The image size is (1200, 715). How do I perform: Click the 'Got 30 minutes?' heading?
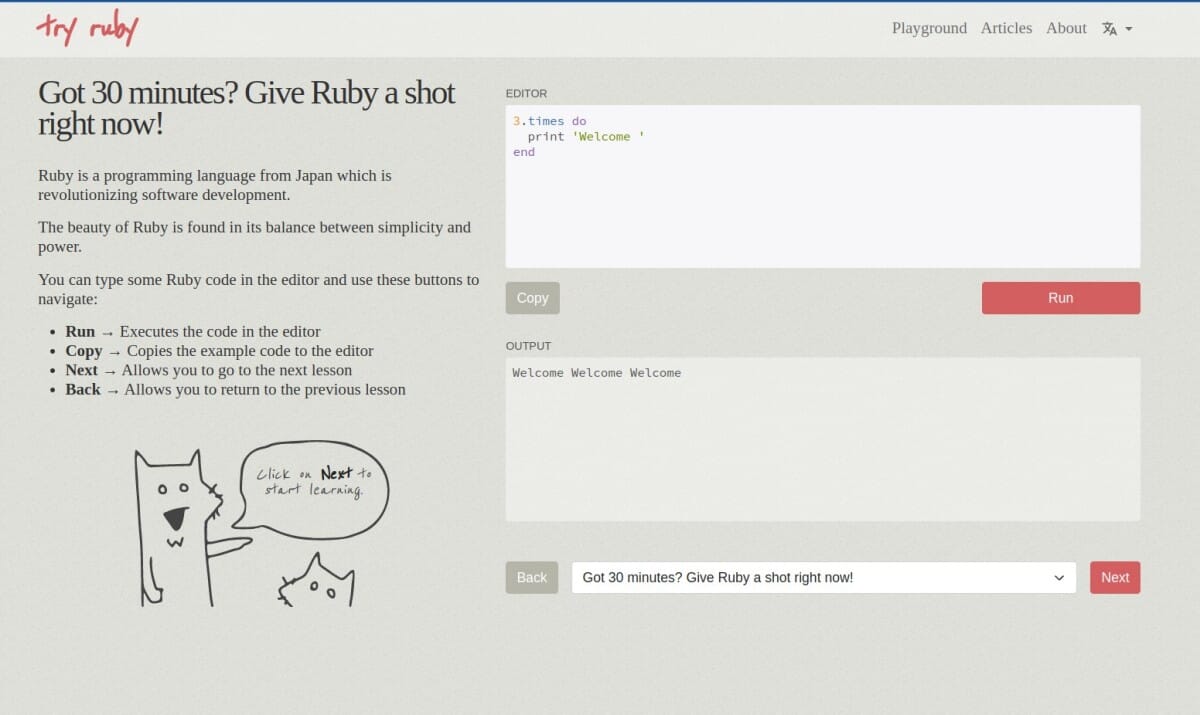(246, 108)
